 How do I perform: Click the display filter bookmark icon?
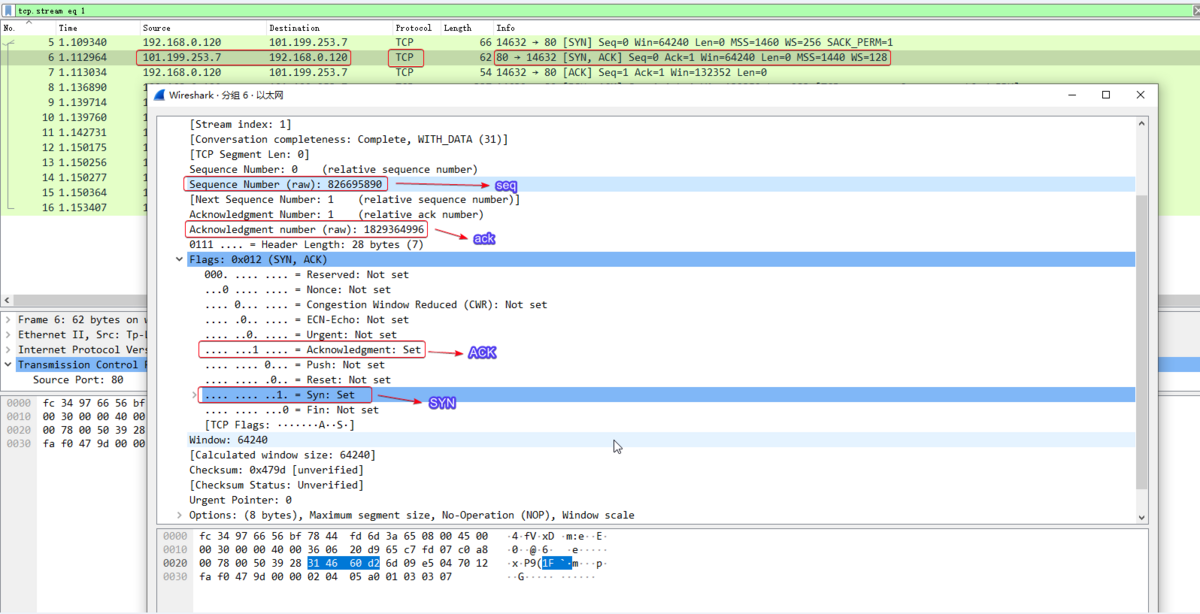pos(8,10)
